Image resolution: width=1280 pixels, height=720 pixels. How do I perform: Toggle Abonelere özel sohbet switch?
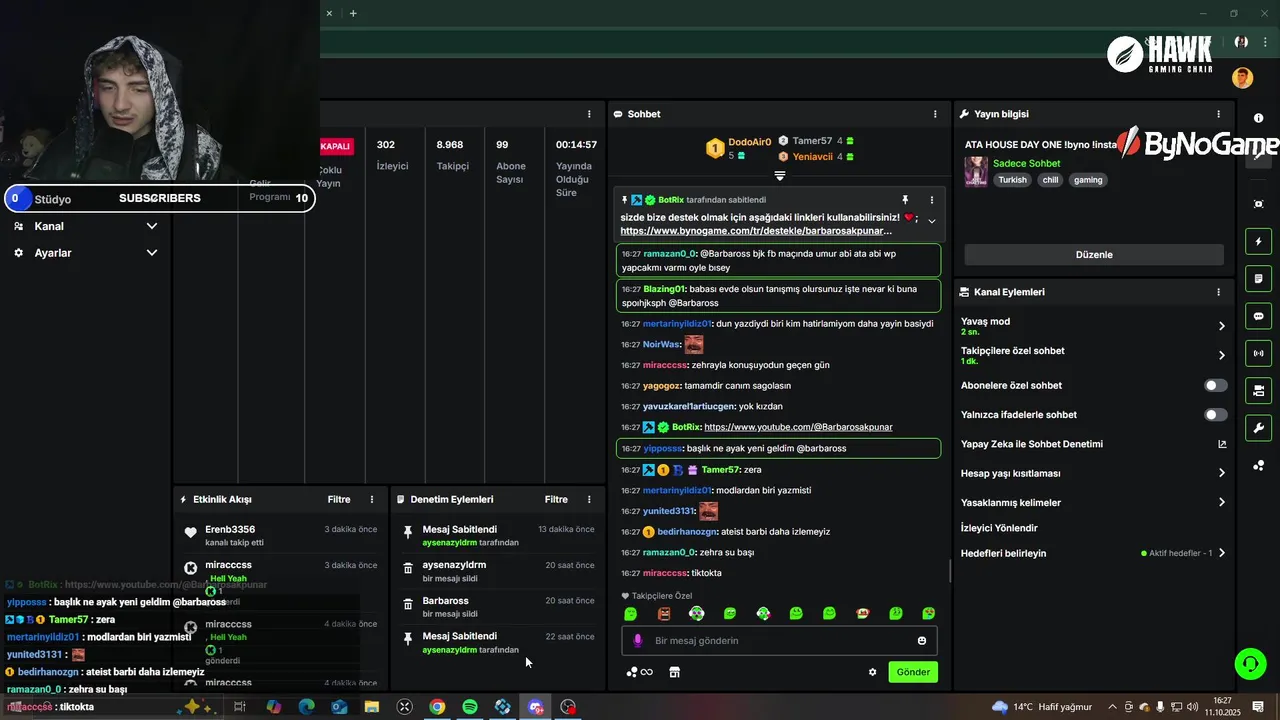coord(1215,385)
